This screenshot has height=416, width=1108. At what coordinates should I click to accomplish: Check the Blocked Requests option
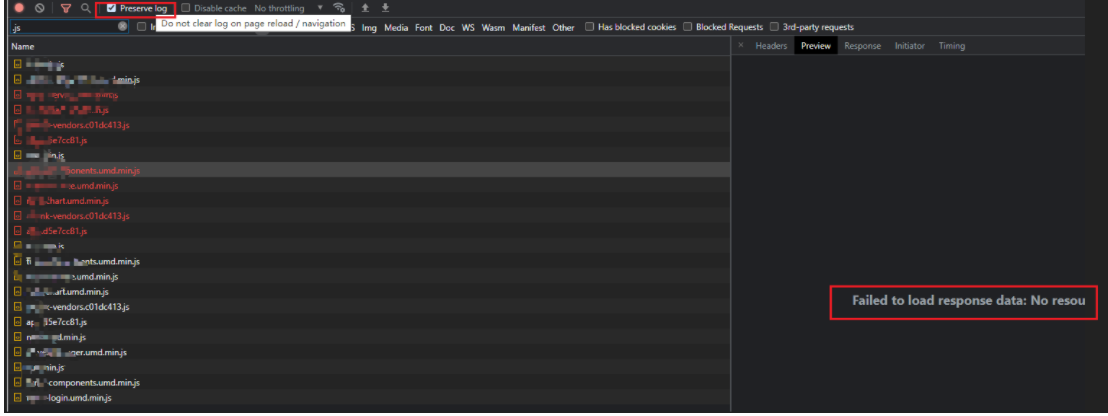pyautogui.click(x=688, y=27)
